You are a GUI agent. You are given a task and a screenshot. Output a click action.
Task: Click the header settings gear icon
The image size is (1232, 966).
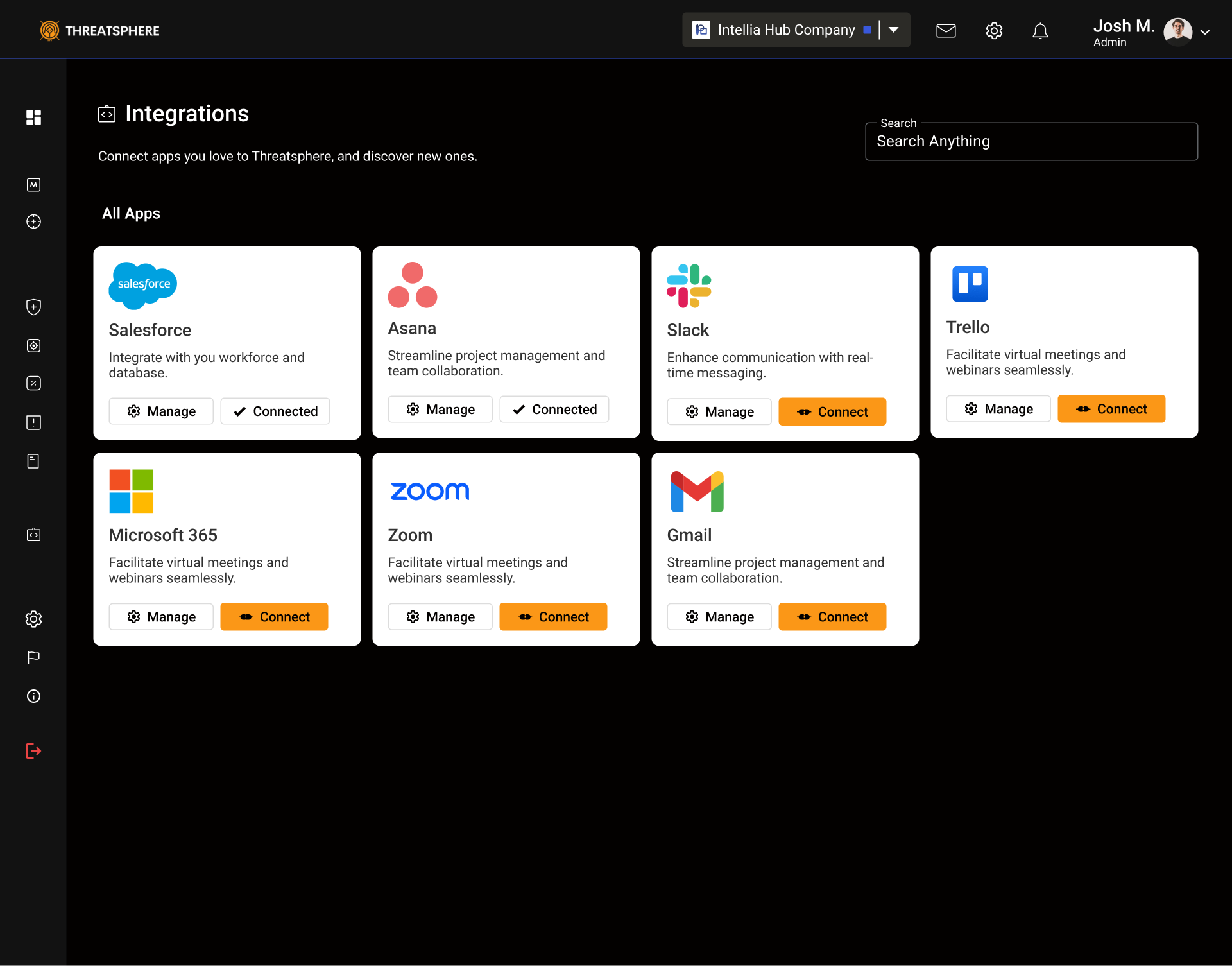994,30
